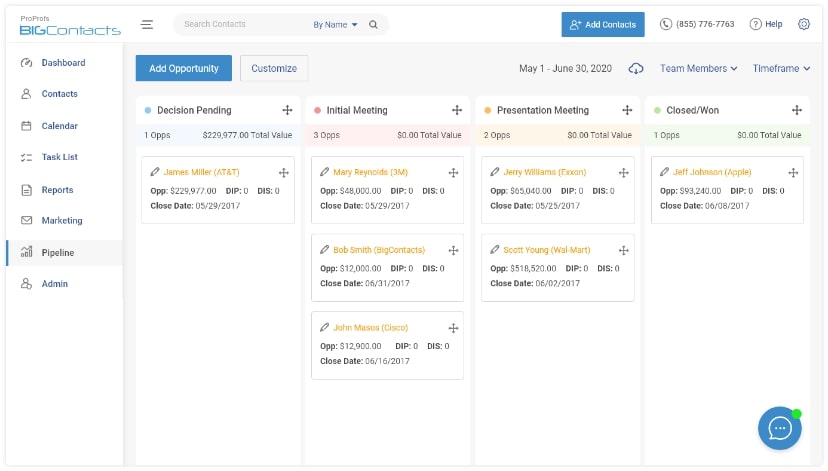Click the Add Opportunity button
828x471 pixels.
pyautogui.click(x=184, y=68)
